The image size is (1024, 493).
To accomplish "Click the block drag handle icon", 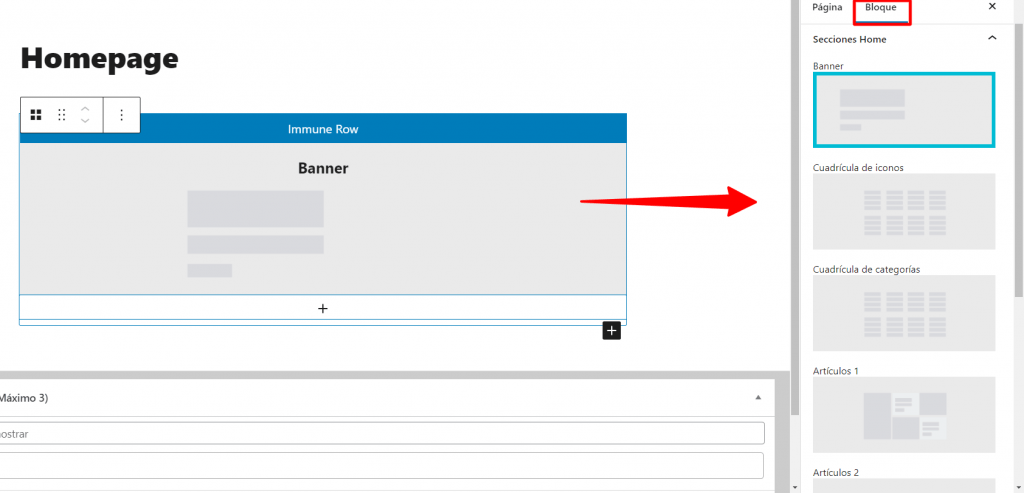I will tap(62, 115).
